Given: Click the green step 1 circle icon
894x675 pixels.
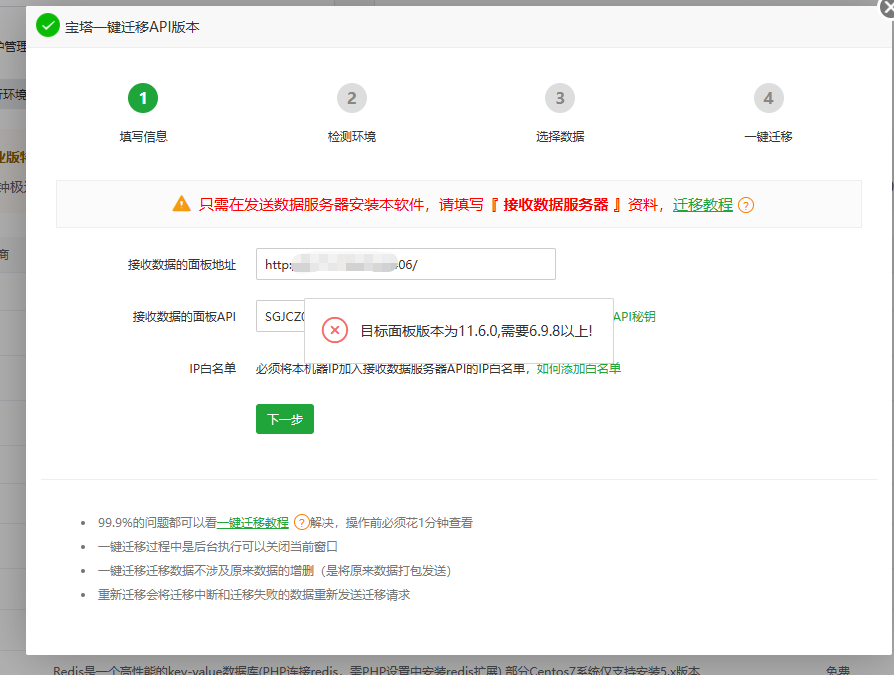Looking at the screenshot, I should click(142, 98).
